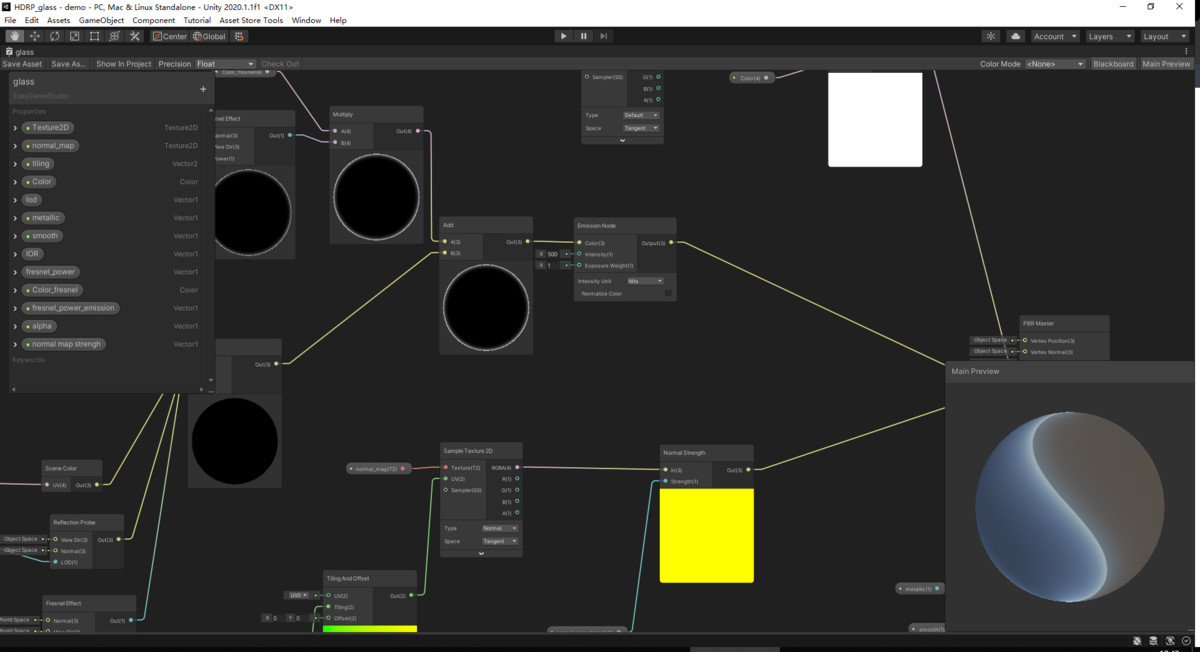Click the Unity status bar debugger icon

pyautogui.click(x=1137, y=640)
